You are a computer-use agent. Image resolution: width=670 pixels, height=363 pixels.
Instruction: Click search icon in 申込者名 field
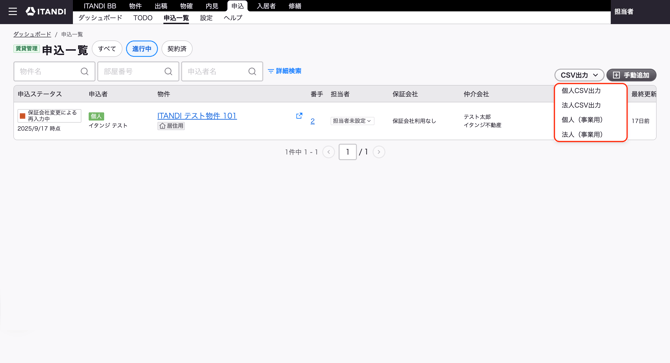tap(252, 71)
